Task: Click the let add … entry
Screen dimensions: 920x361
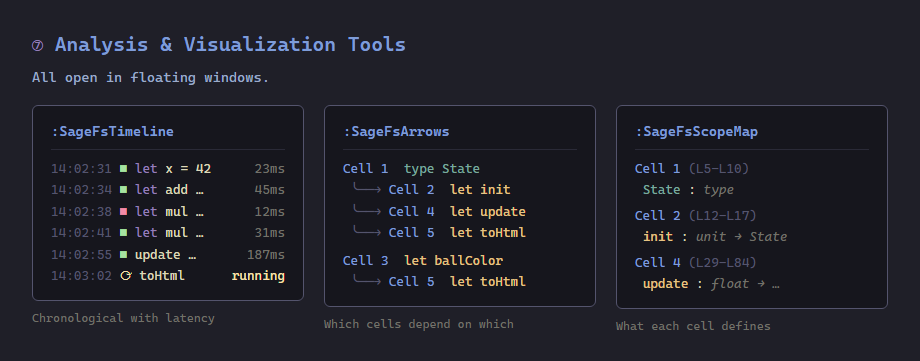Action: pyautogui.click(x=169, y=190)
